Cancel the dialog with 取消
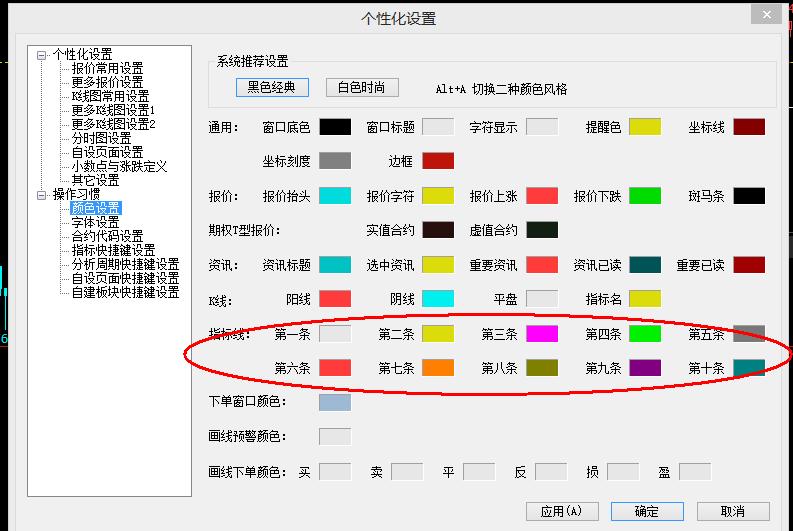793x531 pixels. (732, 511)
